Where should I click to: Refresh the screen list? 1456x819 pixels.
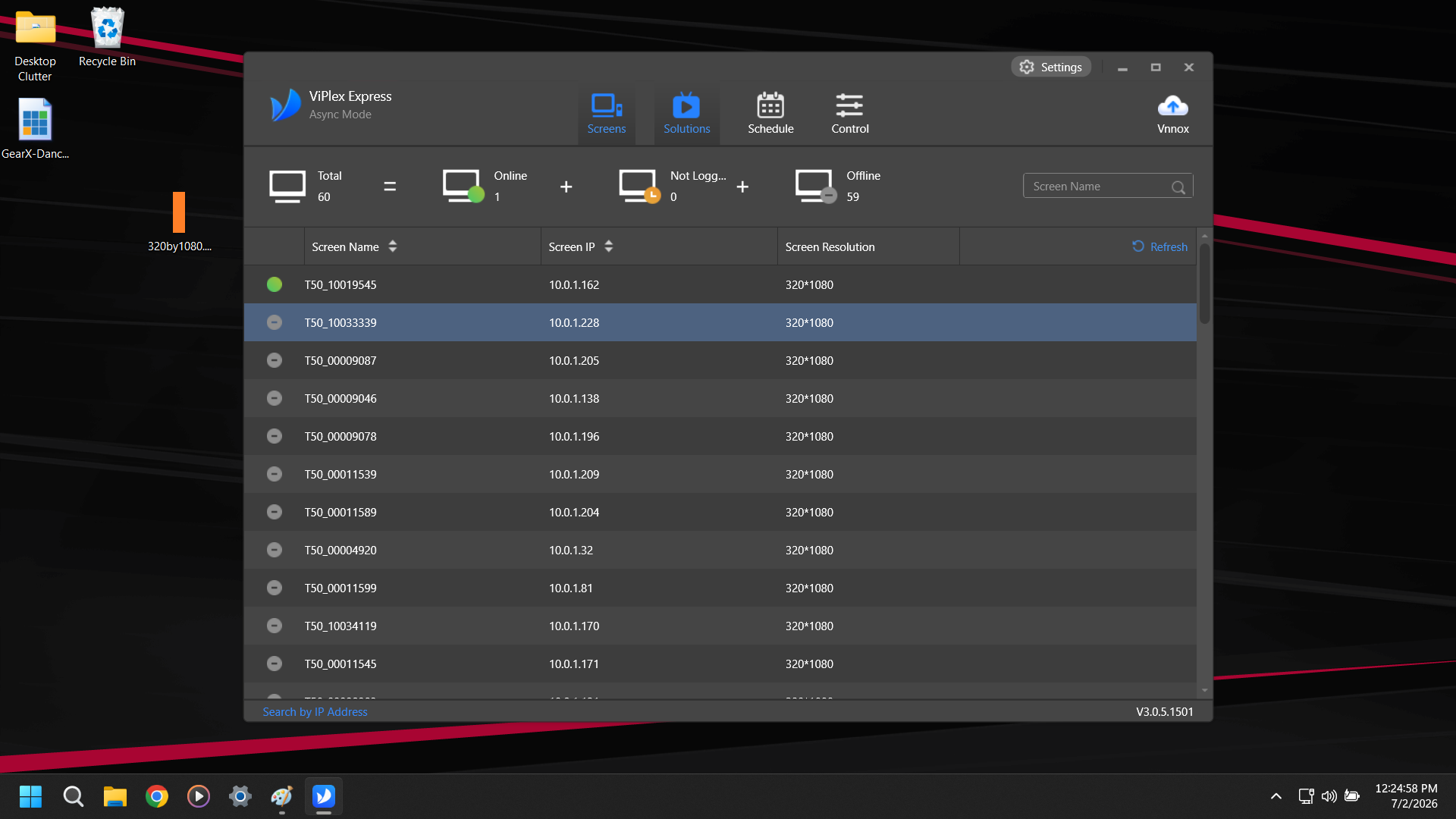pyautogui.click(x=1159, y=246)
